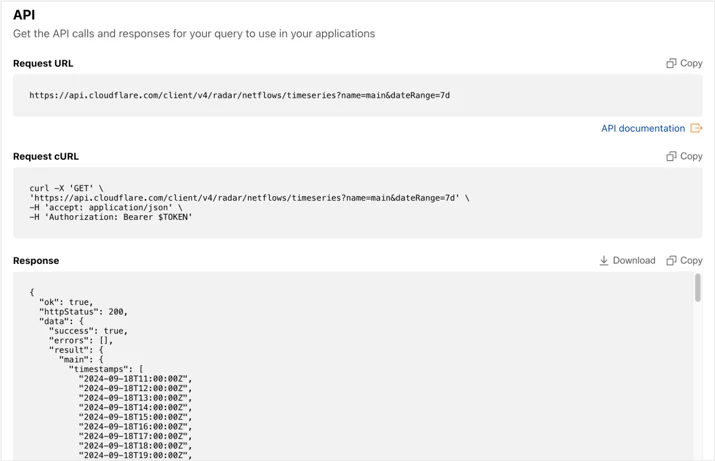Click the "ok": true line
Image resolution: width=715 pixels, height=461 pixels.
66,302
